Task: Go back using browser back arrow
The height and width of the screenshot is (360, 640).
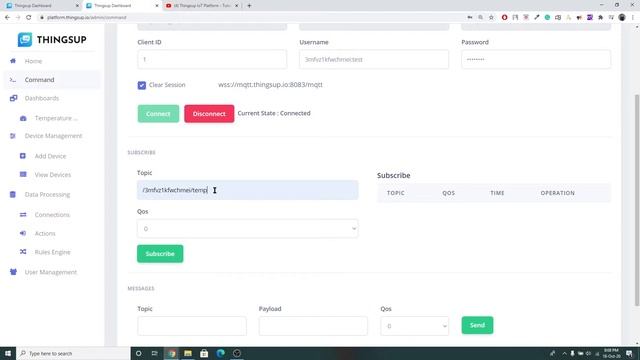Action: pos(7,17)
